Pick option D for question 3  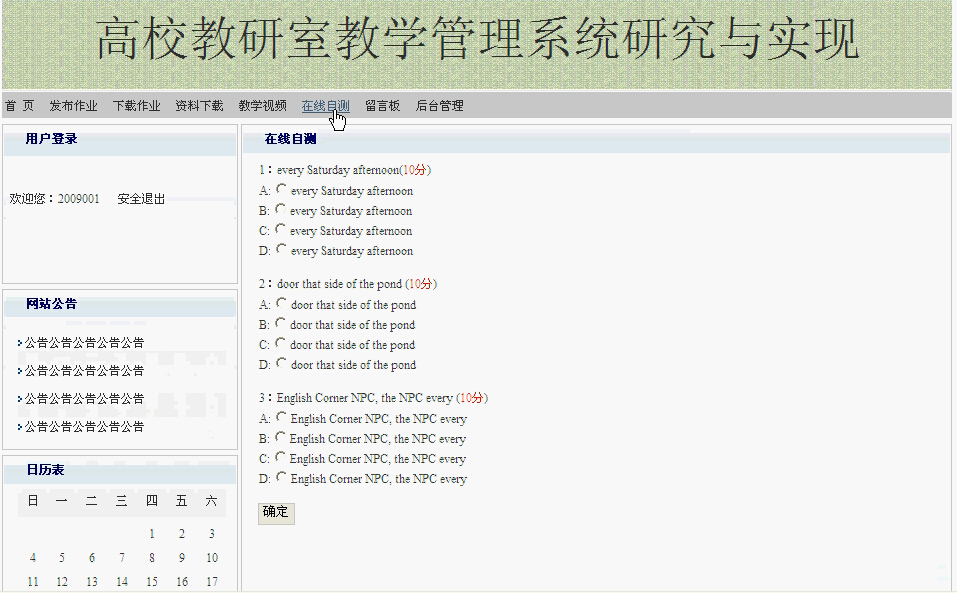click(281, 478)
